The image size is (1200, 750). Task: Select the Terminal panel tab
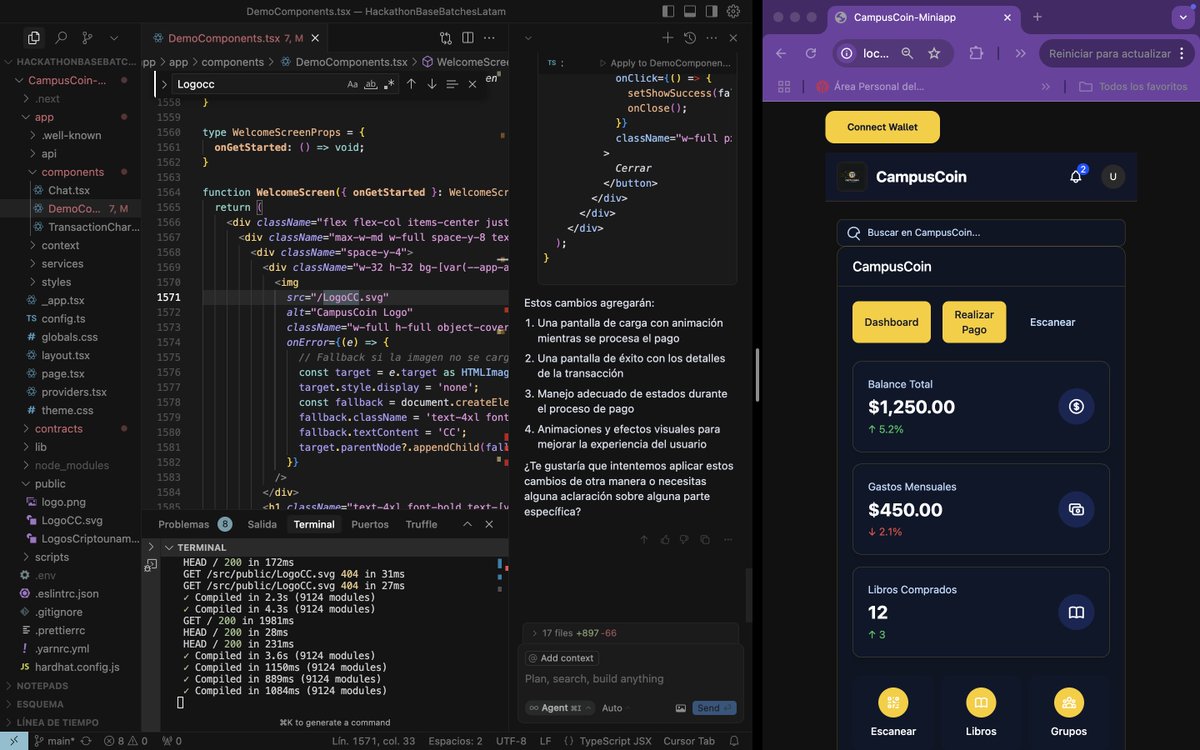[314, 524]
